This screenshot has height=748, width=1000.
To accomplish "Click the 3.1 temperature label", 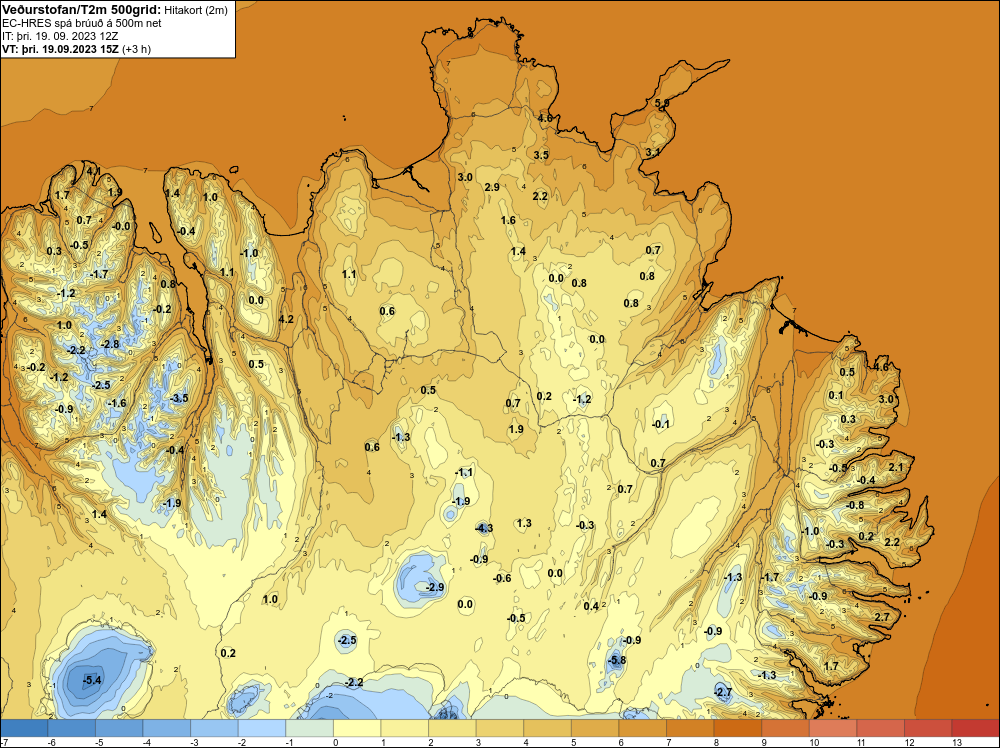I will (x=652, y=152).
